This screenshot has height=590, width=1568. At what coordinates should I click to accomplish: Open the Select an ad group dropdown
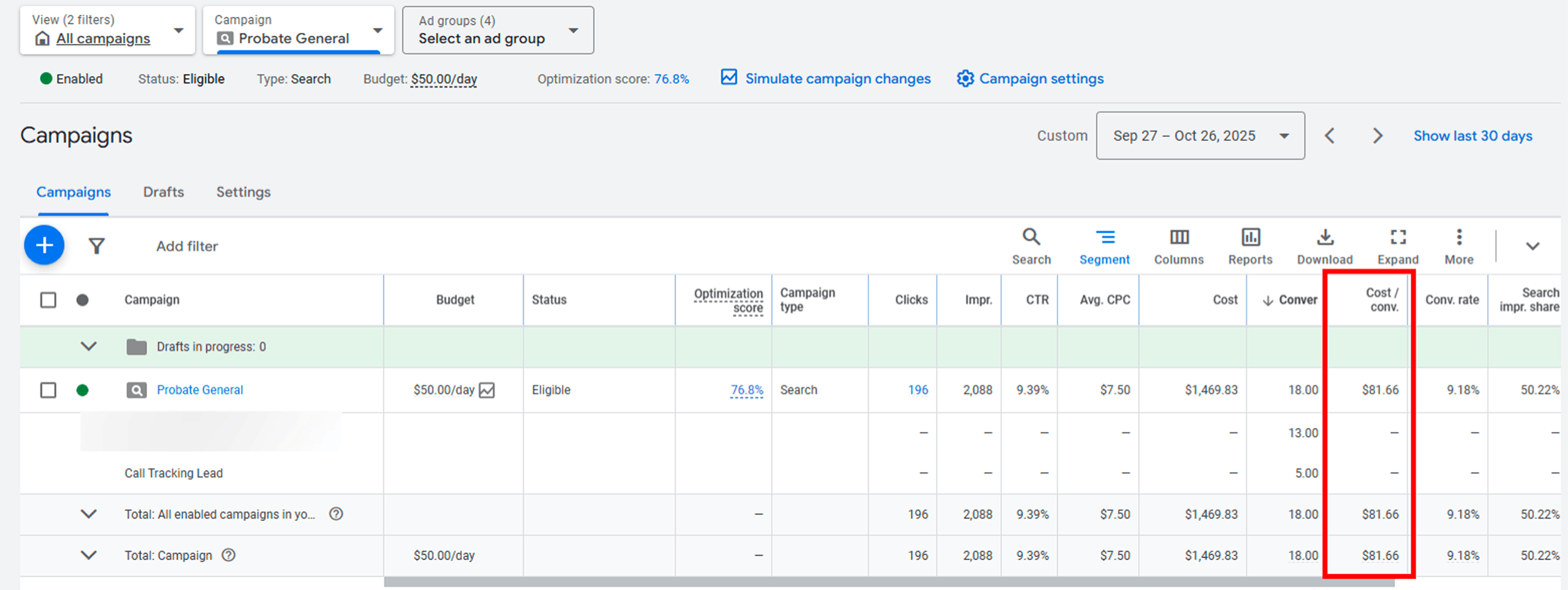click(x=498, y=31)
